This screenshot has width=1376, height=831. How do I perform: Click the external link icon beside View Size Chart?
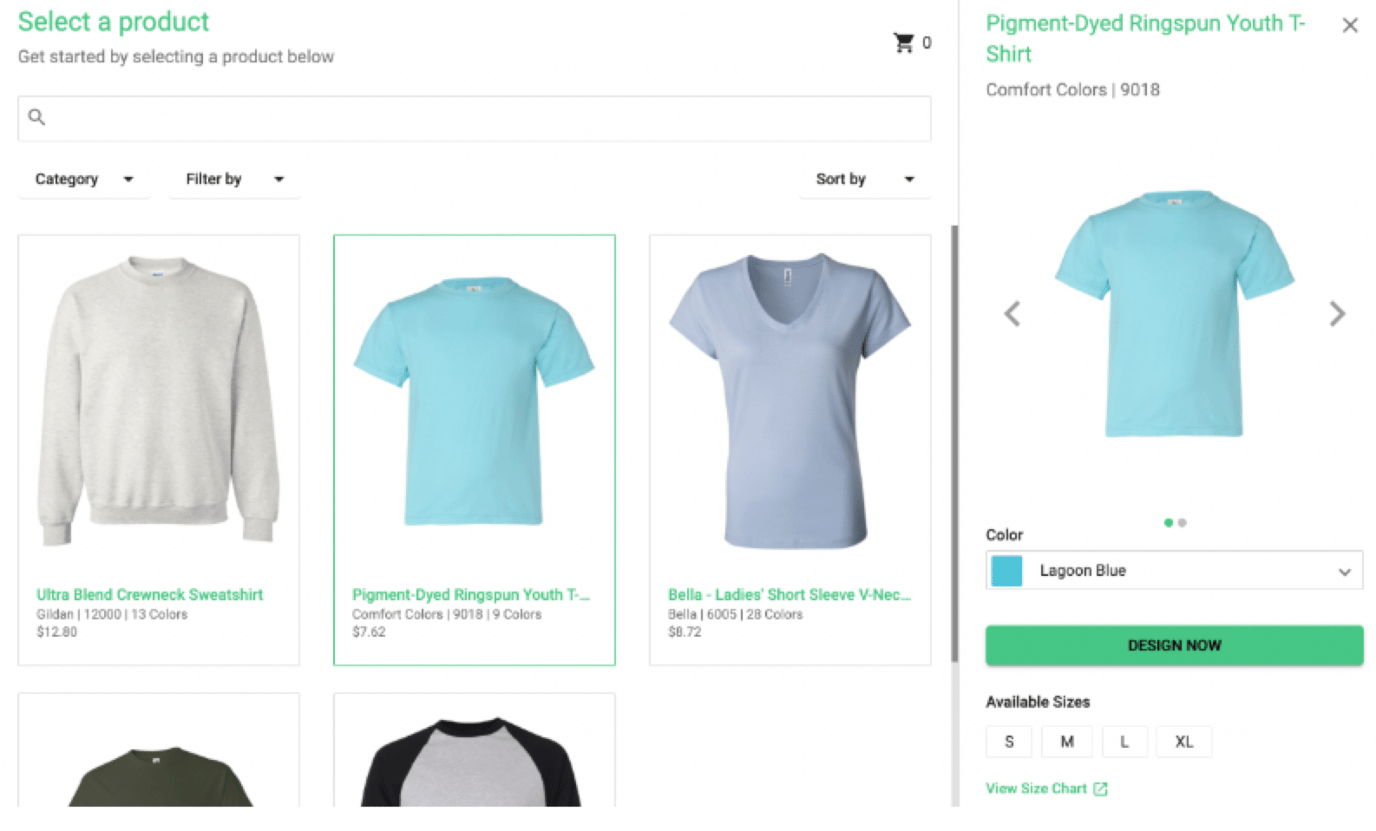[1102, 788]
